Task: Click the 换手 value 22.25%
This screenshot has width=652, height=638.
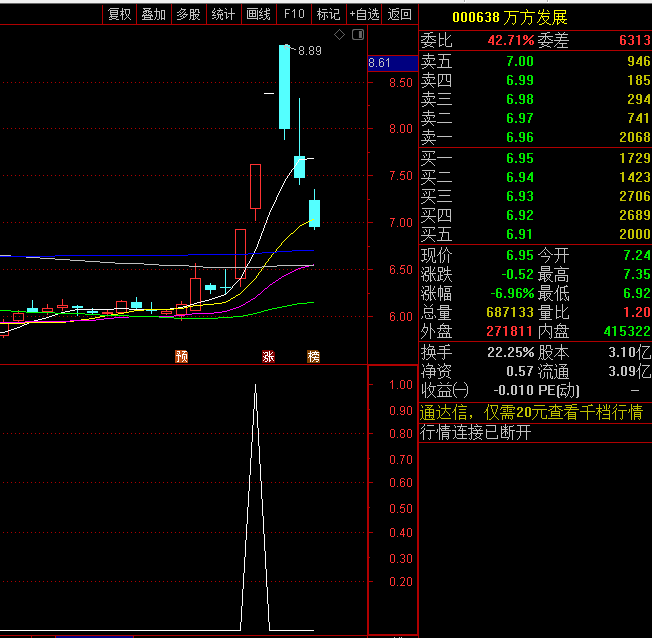Action: point(511,353)
